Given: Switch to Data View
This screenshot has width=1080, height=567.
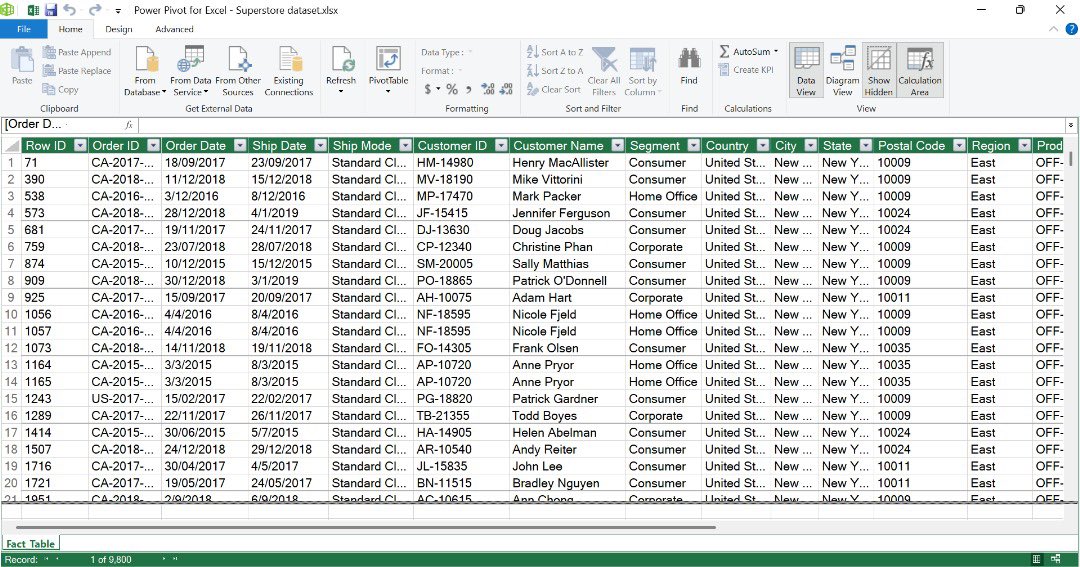Looking at the screenshot, I should tap(806, 71).
